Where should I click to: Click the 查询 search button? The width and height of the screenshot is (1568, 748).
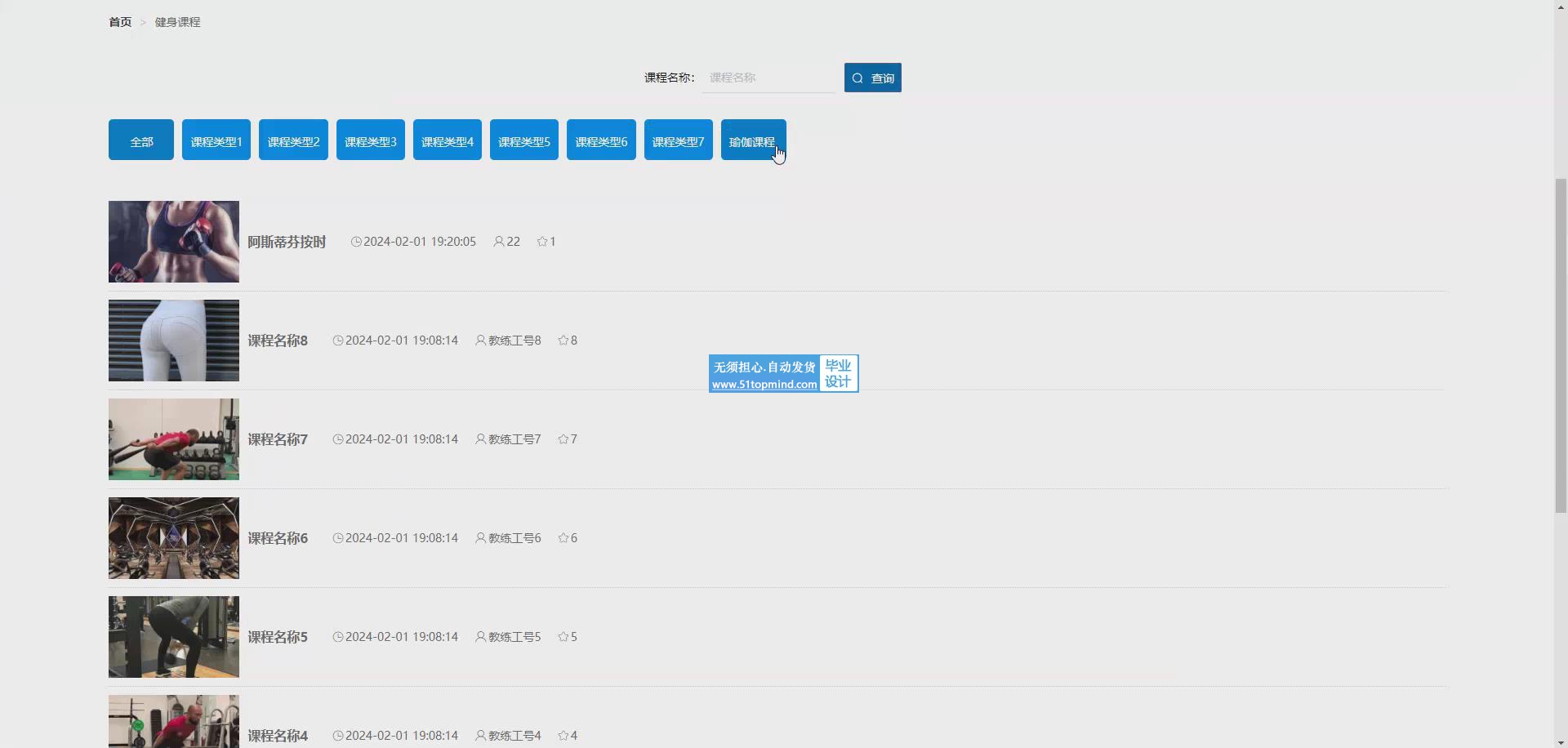pyautogui.click(x=872, y=78)
